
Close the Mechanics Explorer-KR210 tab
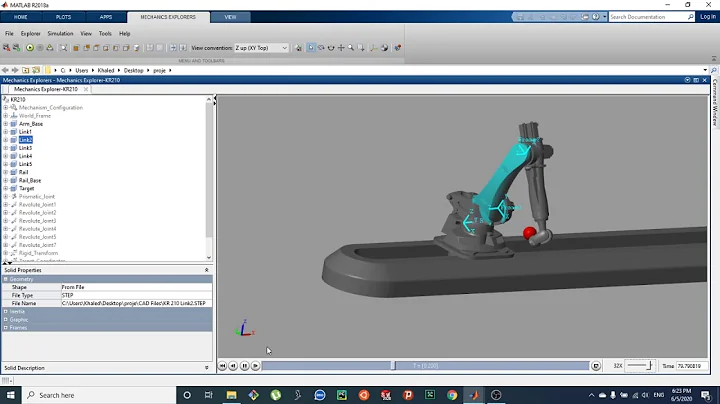click(86, 89)
